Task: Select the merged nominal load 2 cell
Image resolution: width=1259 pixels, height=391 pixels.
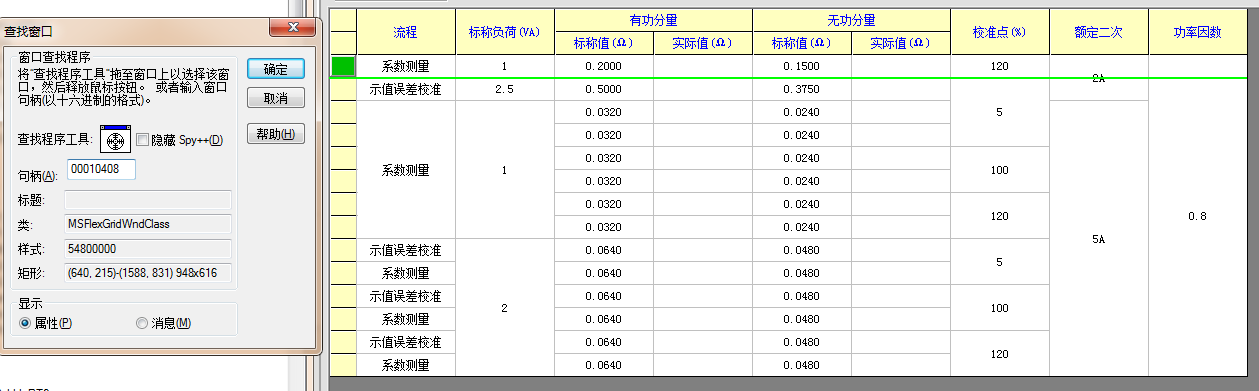Action: pyautogui.click(x=504, y=308)
